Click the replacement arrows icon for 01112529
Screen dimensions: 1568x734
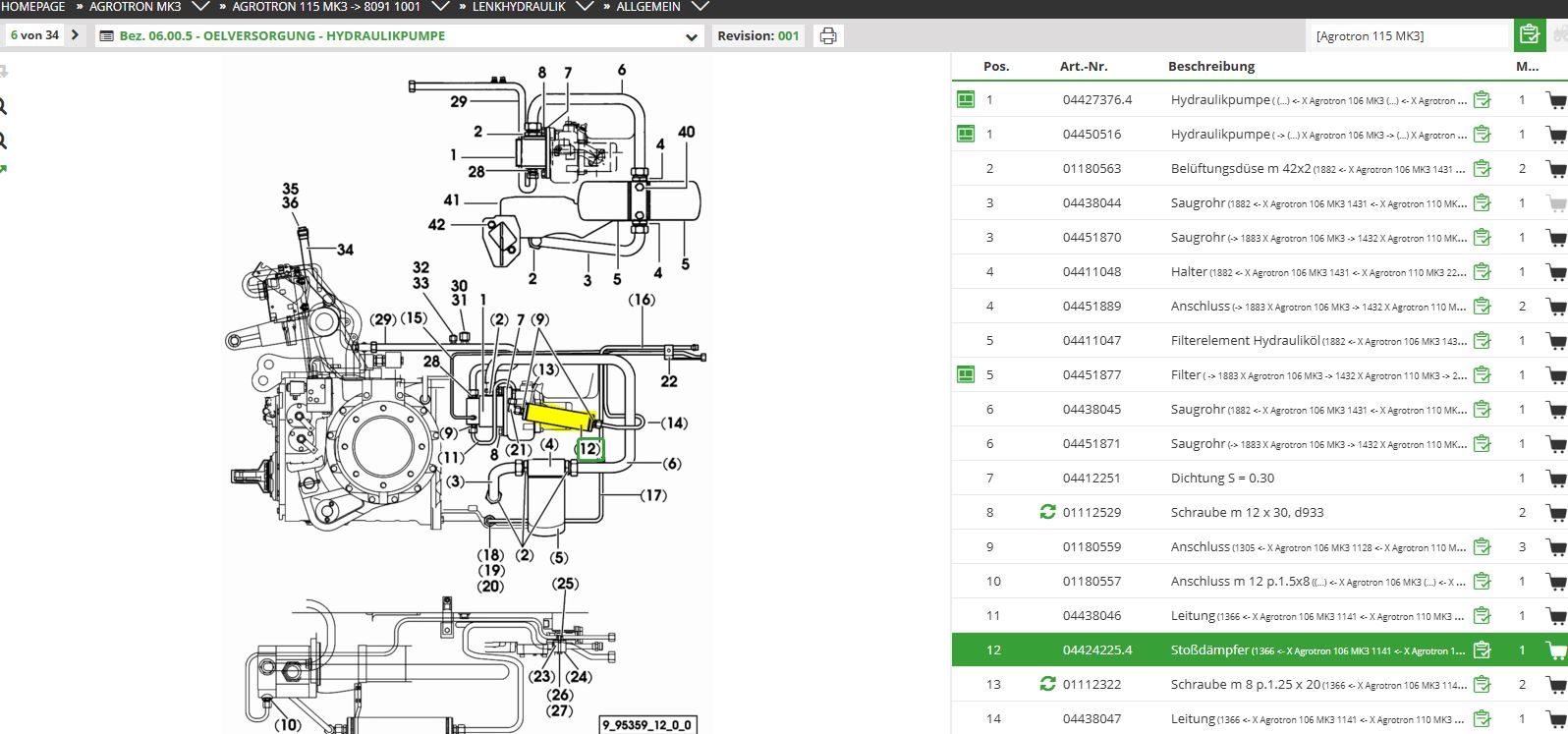click(1047, 512)
